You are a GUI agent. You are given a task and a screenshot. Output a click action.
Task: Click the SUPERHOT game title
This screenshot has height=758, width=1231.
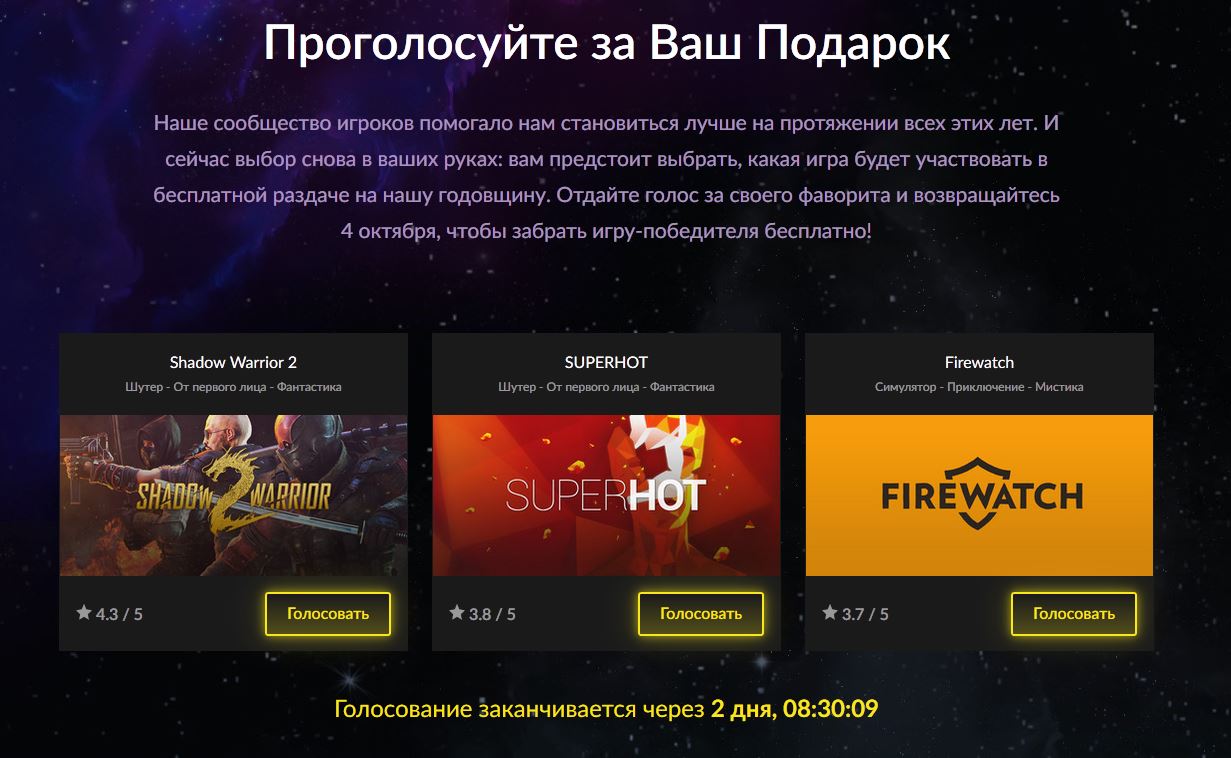pyautogui.click(x=606, y=362)
